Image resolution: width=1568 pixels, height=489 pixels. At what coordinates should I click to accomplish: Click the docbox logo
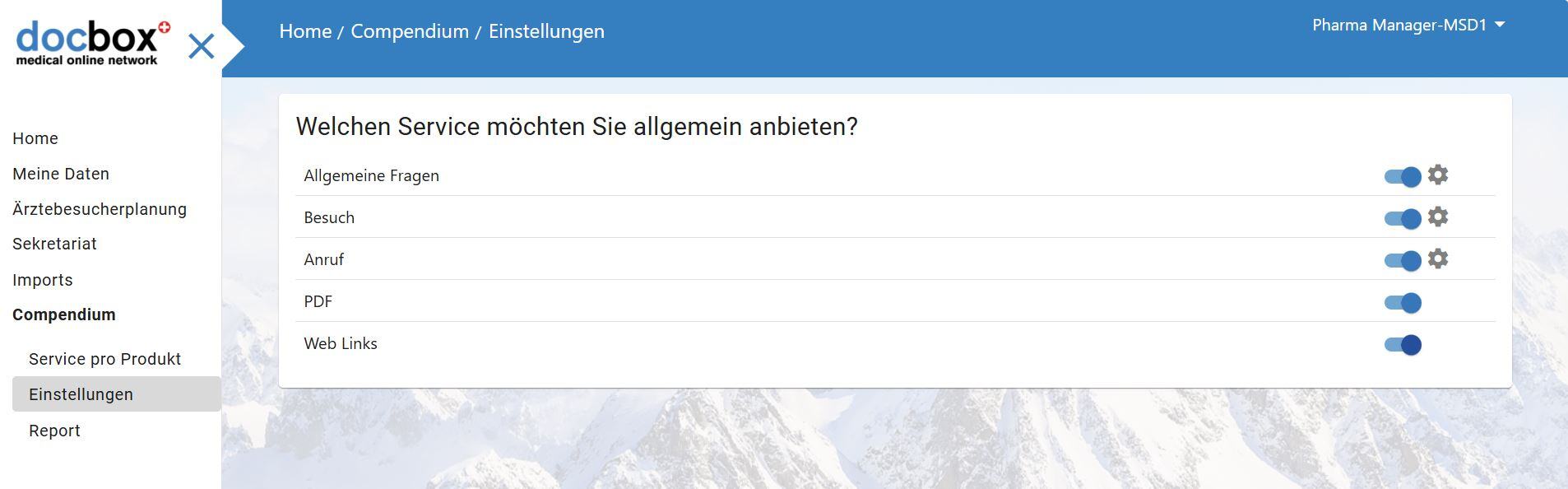[92, 43]
